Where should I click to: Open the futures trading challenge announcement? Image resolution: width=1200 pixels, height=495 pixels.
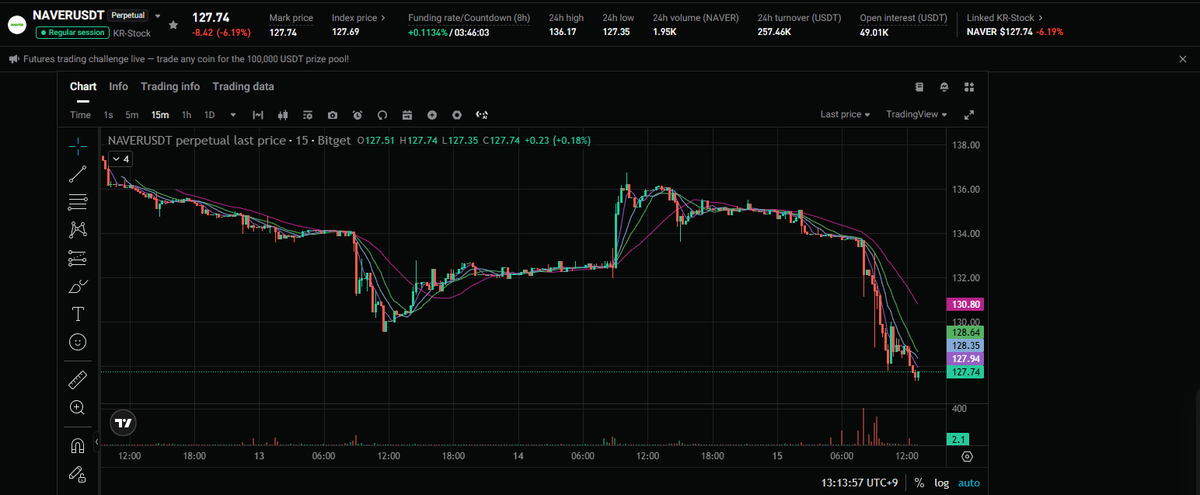click(186, 59)
